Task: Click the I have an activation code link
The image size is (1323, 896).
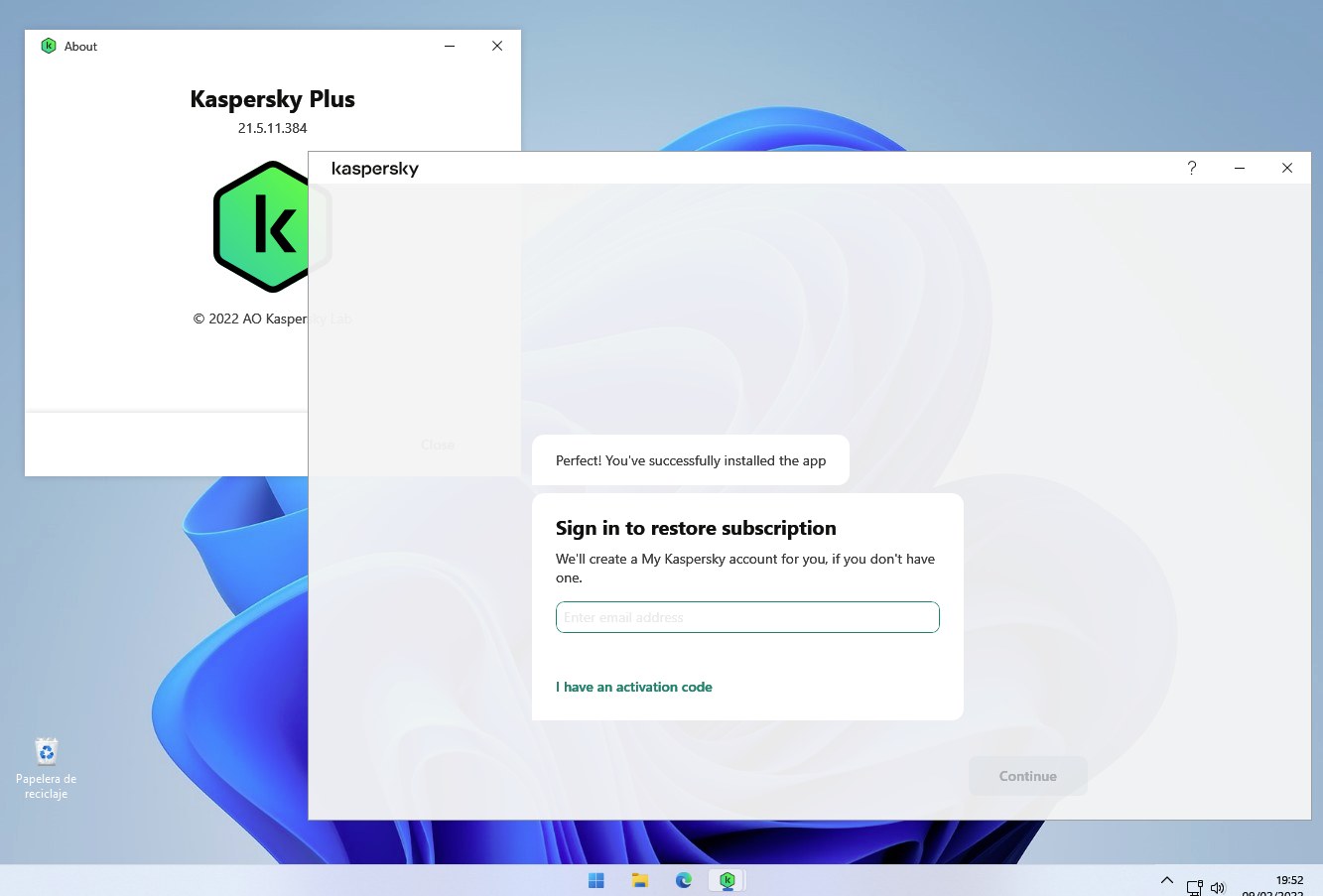Action: (634, 687)
